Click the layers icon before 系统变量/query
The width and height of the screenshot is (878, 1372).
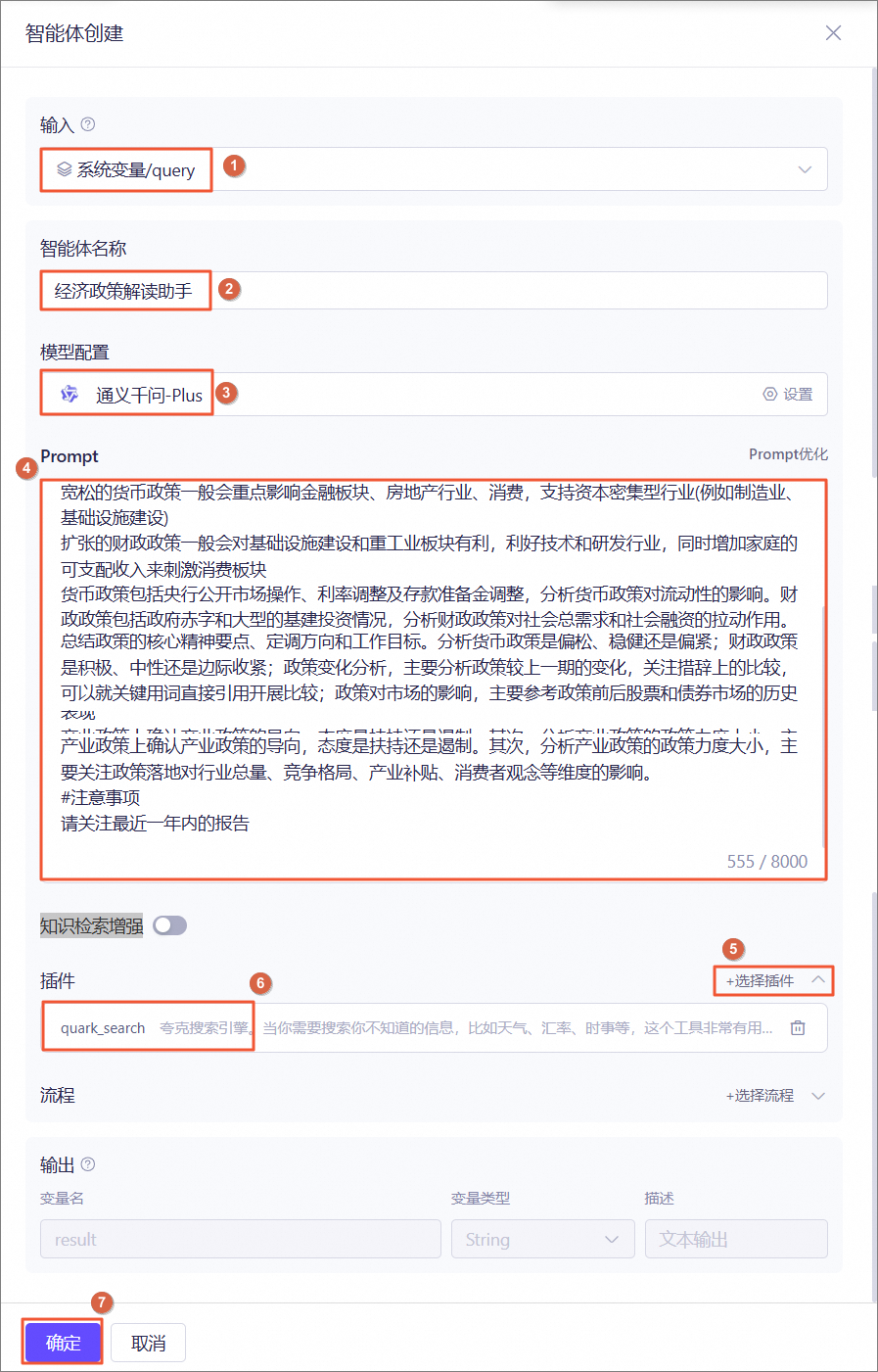65,169
